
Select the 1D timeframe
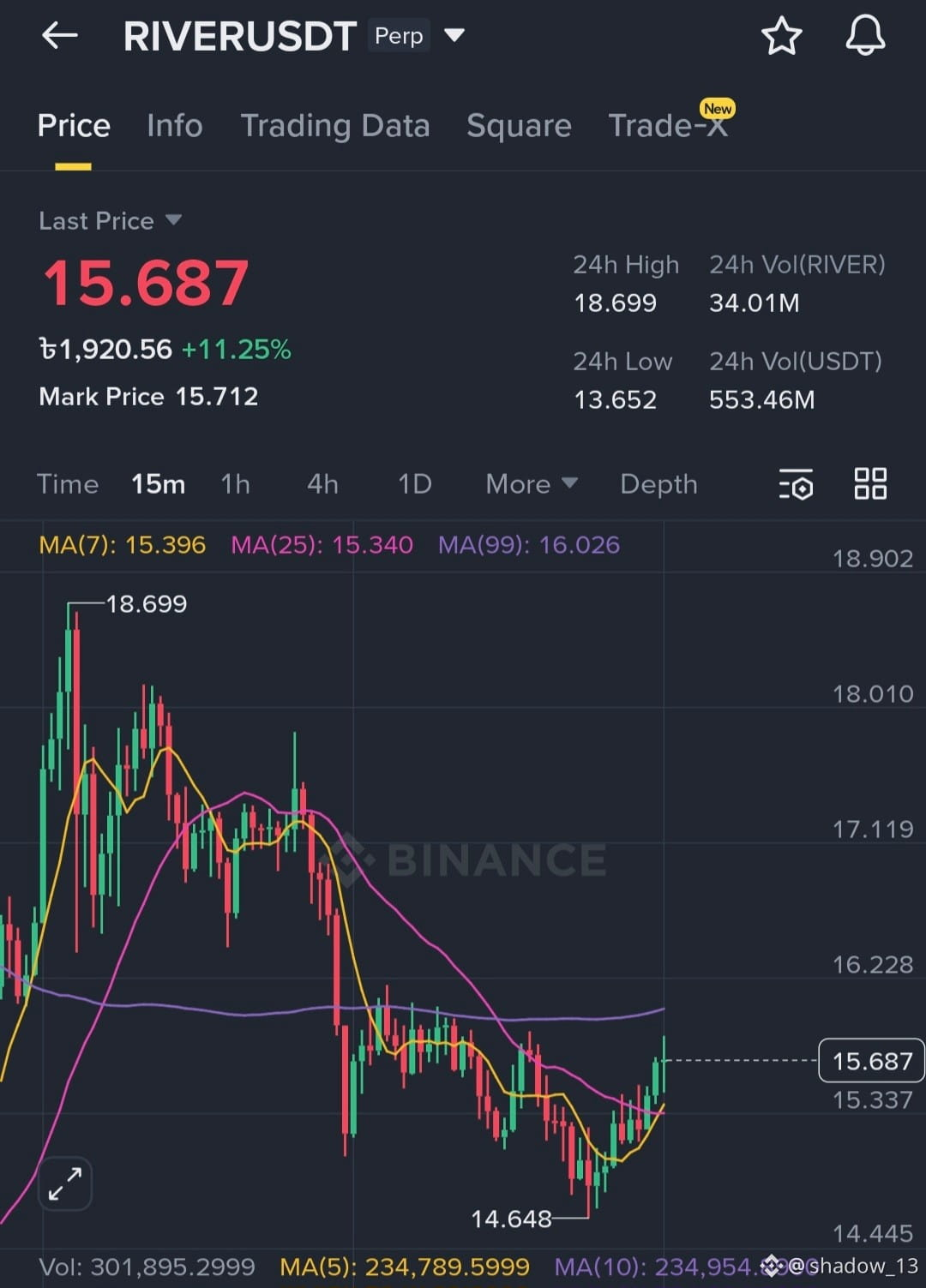(415, 484)
